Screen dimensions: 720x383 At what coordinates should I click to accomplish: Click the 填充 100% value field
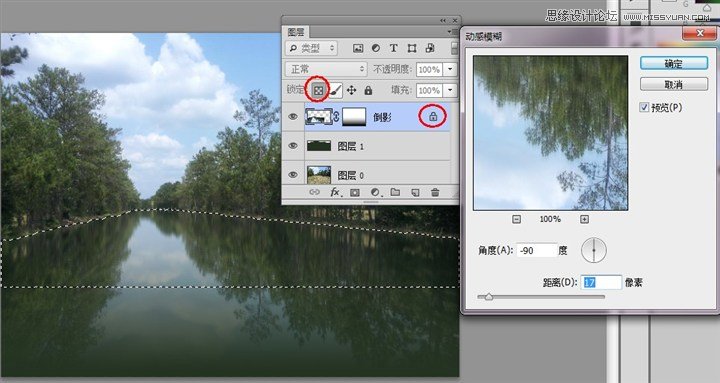[429, 90]
